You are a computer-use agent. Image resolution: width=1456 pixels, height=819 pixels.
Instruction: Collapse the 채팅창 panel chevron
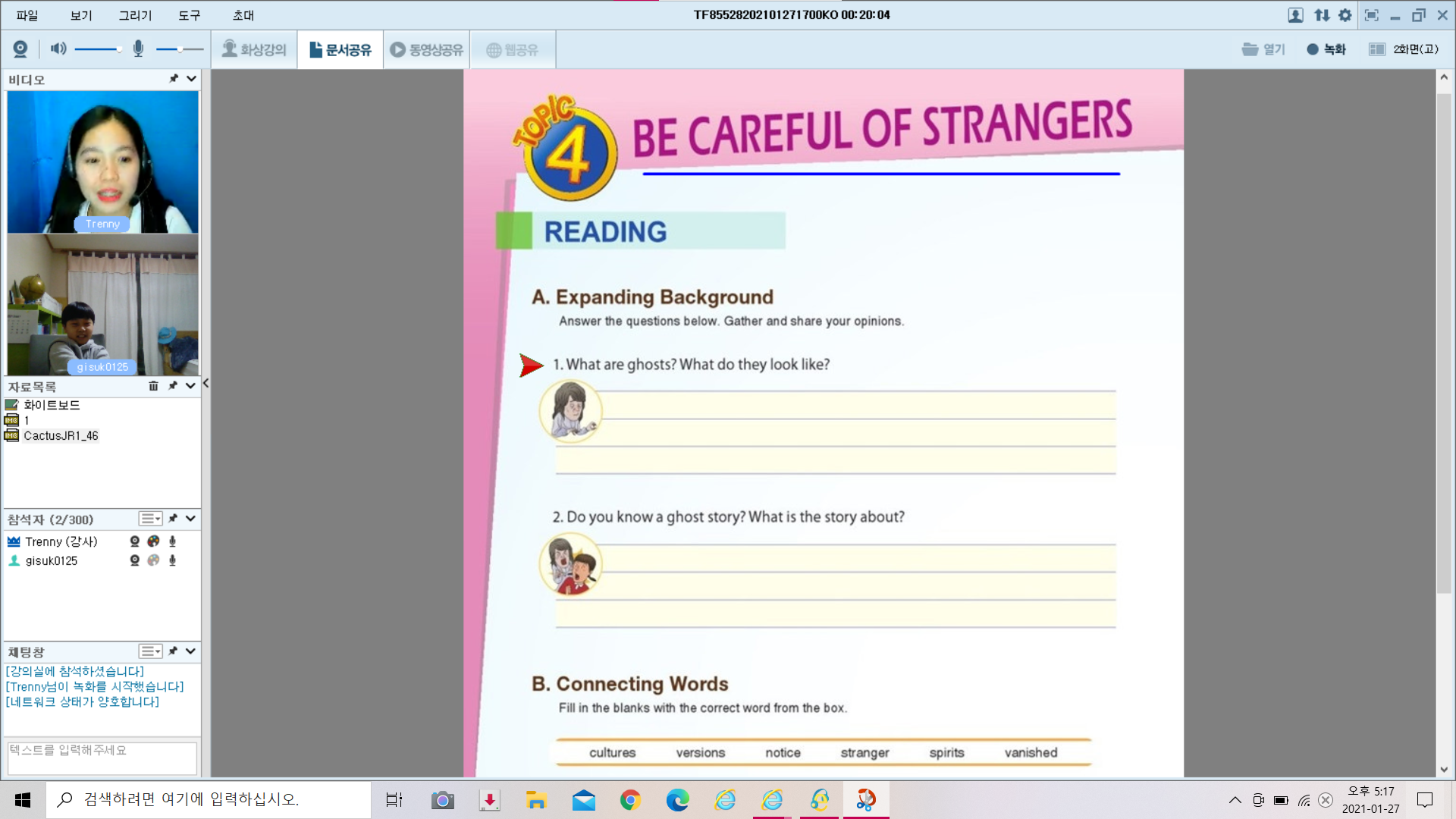coord(191,651)
